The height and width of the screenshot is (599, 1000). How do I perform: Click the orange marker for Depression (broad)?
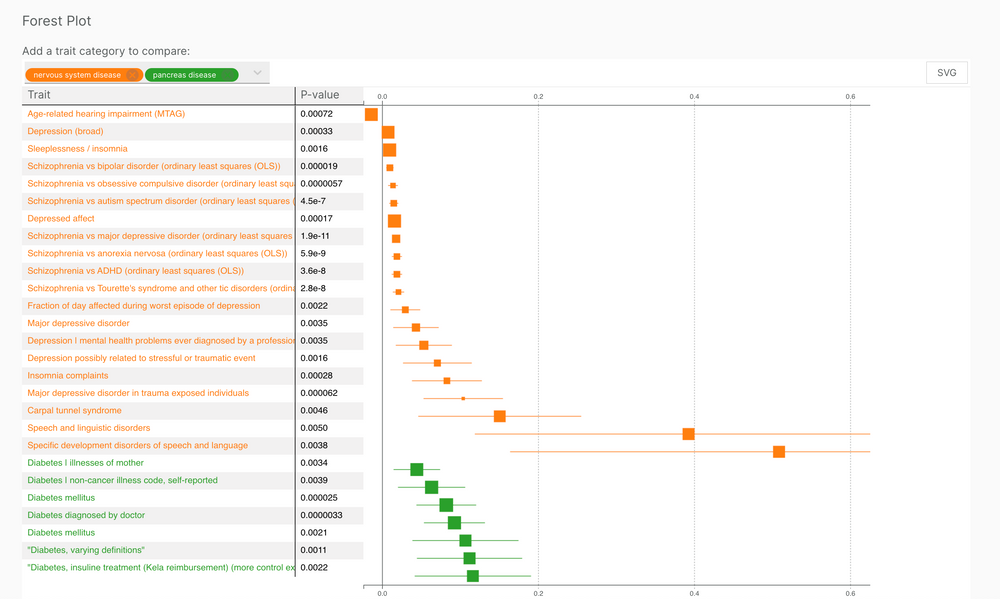[x=389, y=131]
